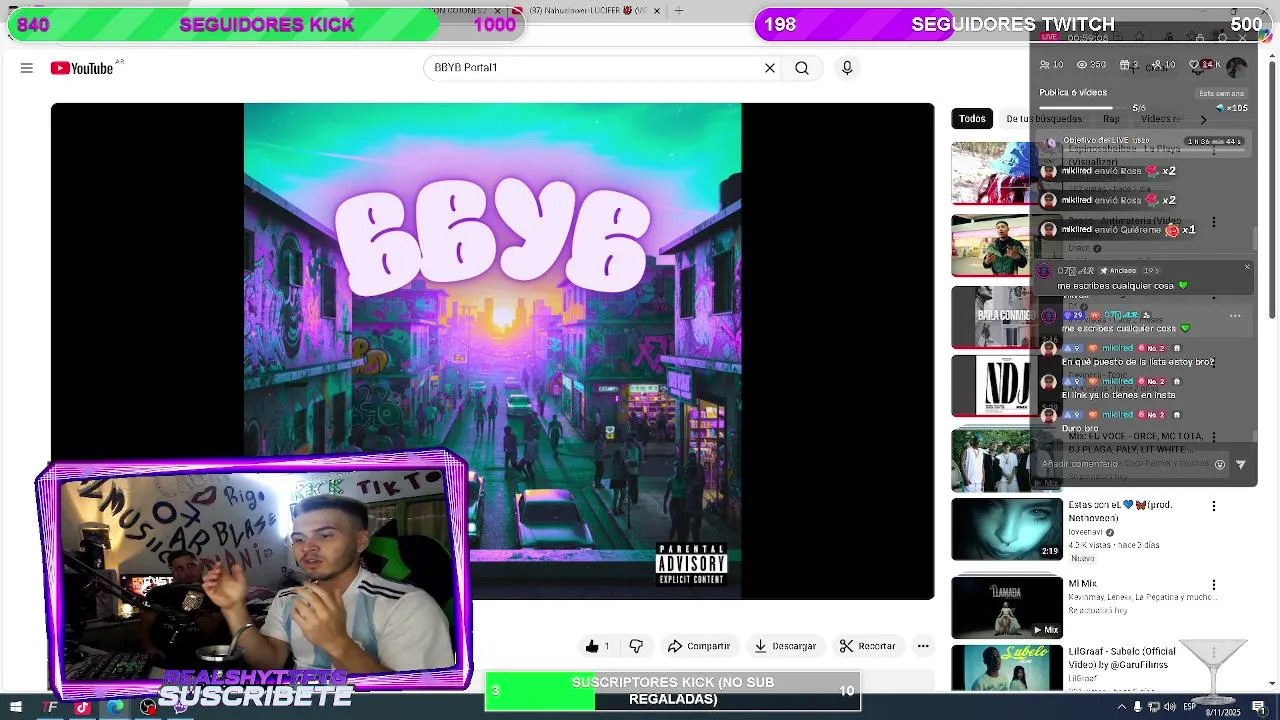The image size is (1280, 720).
Task: Open the Mi Mix title link
Action: point(1082,584)
